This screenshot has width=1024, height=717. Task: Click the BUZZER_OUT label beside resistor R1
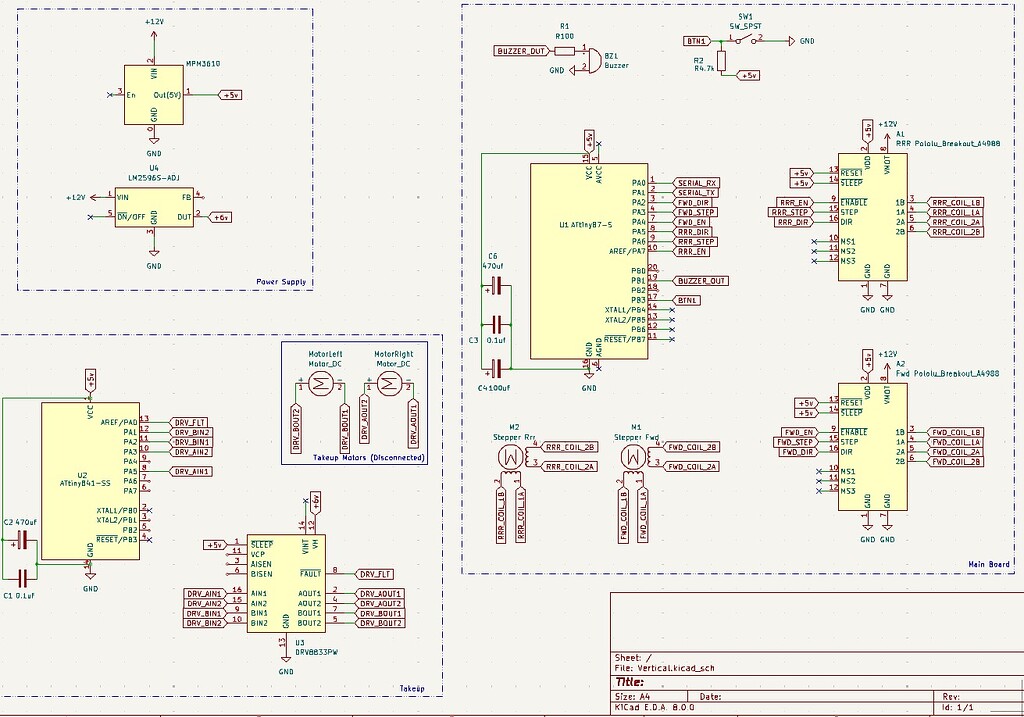(x=522, y=50)
